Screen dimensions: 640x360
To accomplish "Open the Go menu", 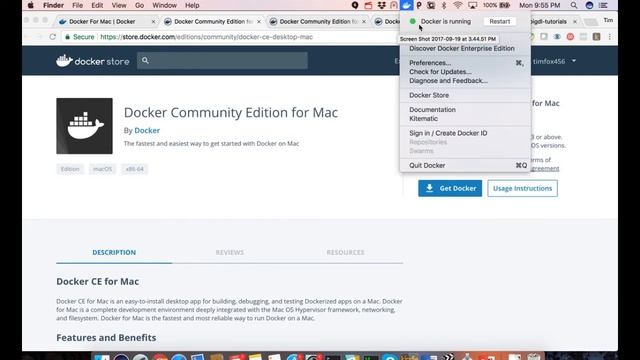I will pyautogui.click(x=140, y=5).
